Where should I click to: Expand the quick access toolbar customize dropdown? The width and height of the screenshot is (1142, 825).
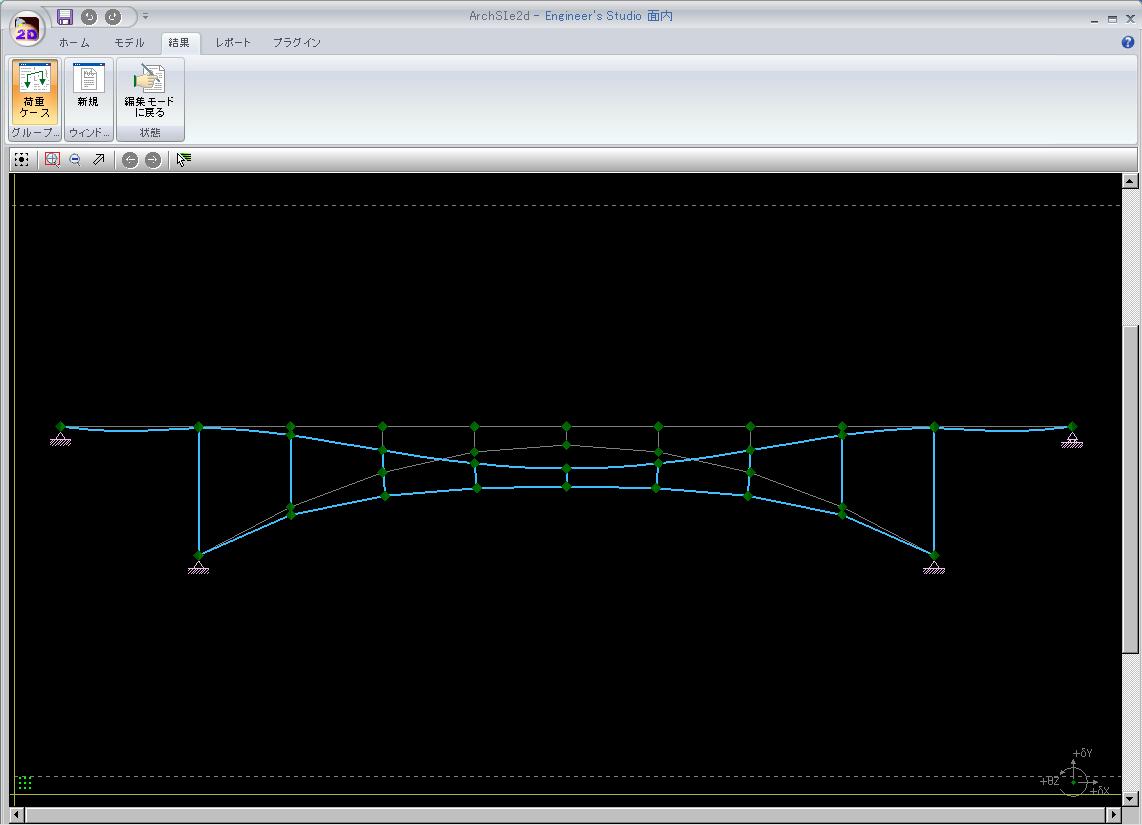tap(145, 16)
